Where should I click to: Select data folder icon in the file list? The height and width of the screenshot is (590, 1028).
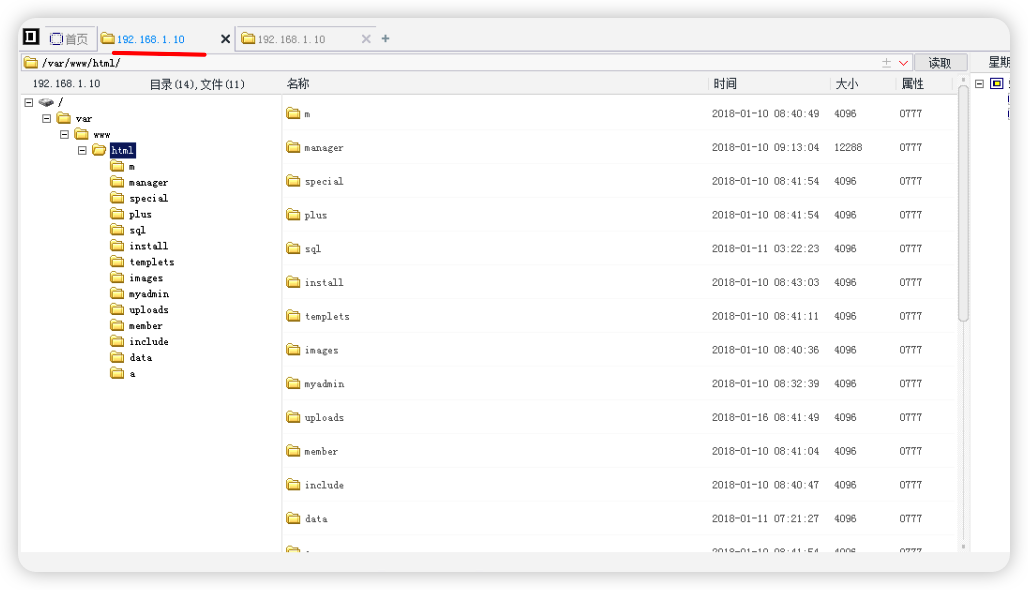[x=293, y=518]
